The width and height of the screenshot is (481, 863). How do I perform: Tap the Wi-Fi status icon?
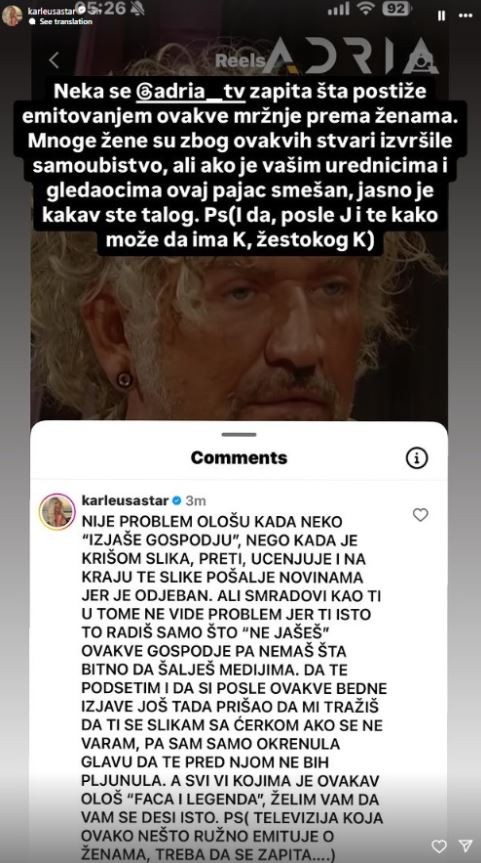[x=365, y=9]
